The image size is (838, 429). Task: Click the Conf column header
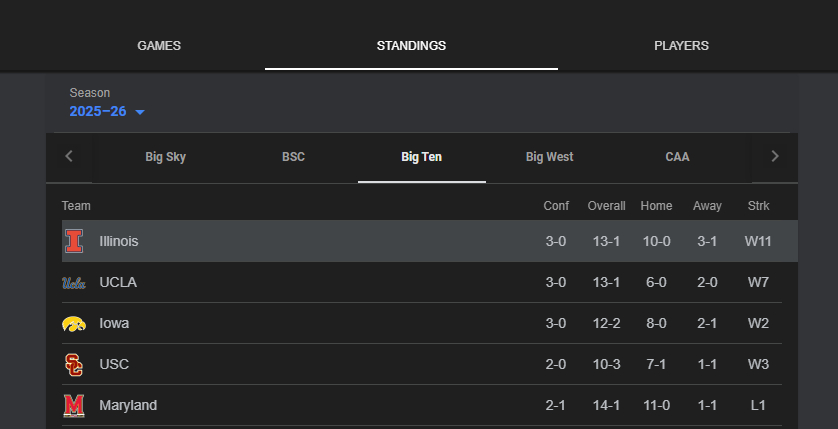(556, 206)
